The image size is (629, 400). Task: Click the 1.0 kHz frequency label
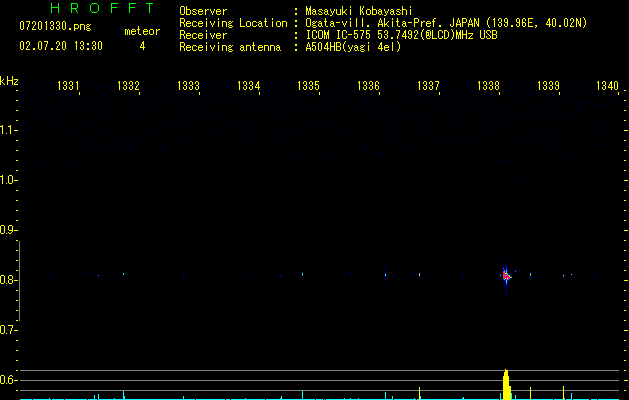pos(8,180)
